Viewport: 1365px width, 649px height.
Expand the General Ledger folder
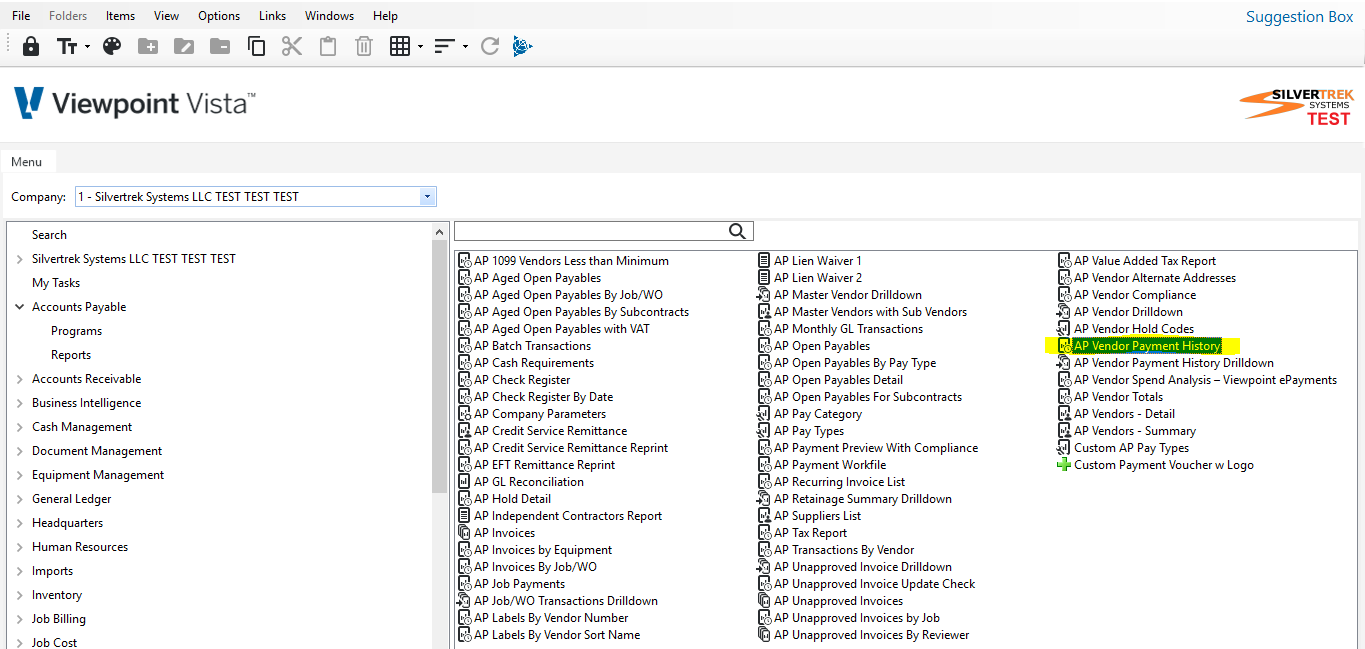click(x=20, y=499)
